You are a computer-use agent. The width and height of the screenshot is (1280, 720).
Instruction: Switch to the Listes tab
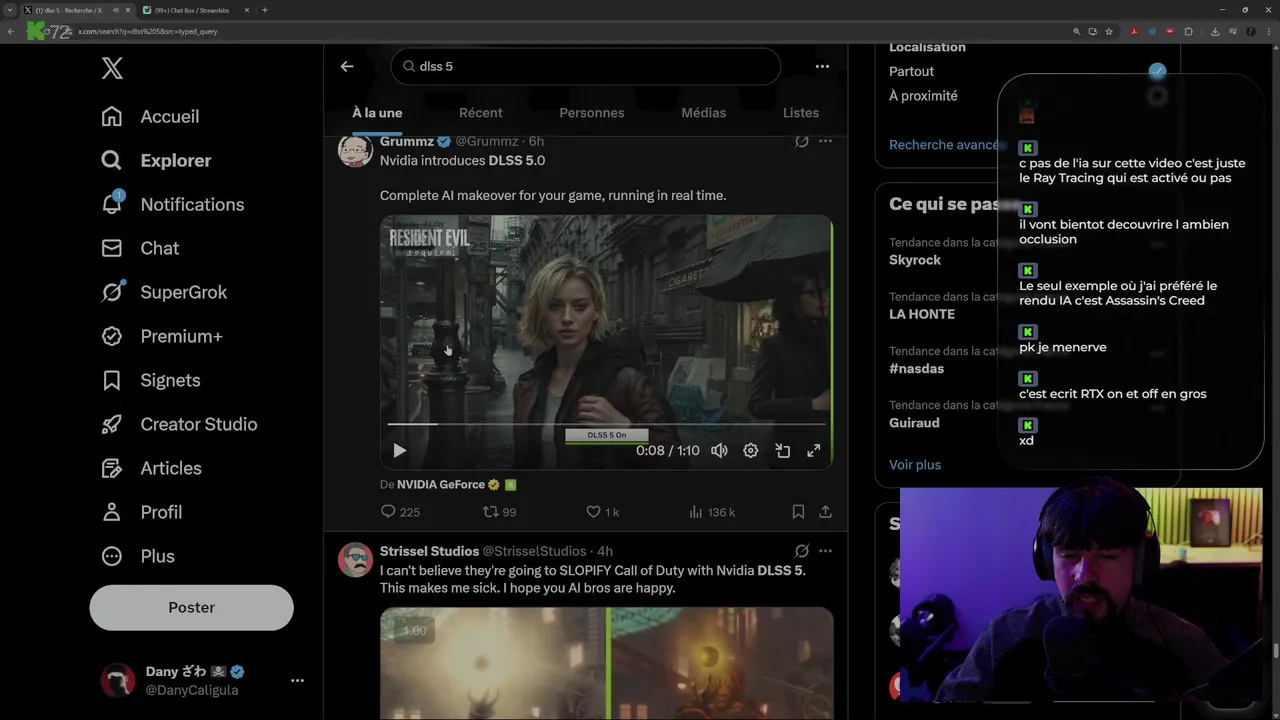pos(801,113)
